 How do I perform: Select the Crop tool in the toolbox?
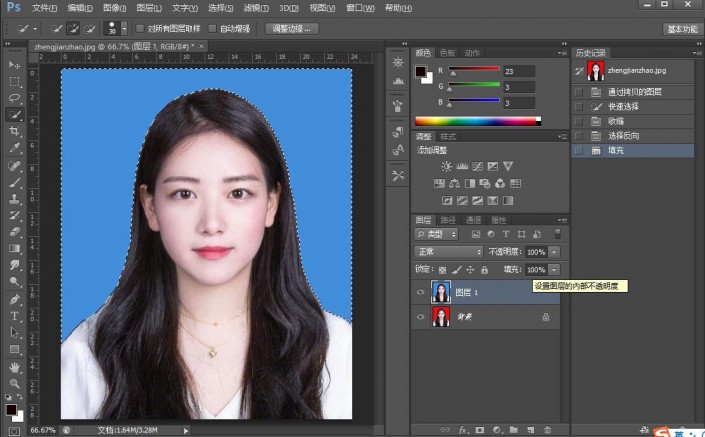15,131
